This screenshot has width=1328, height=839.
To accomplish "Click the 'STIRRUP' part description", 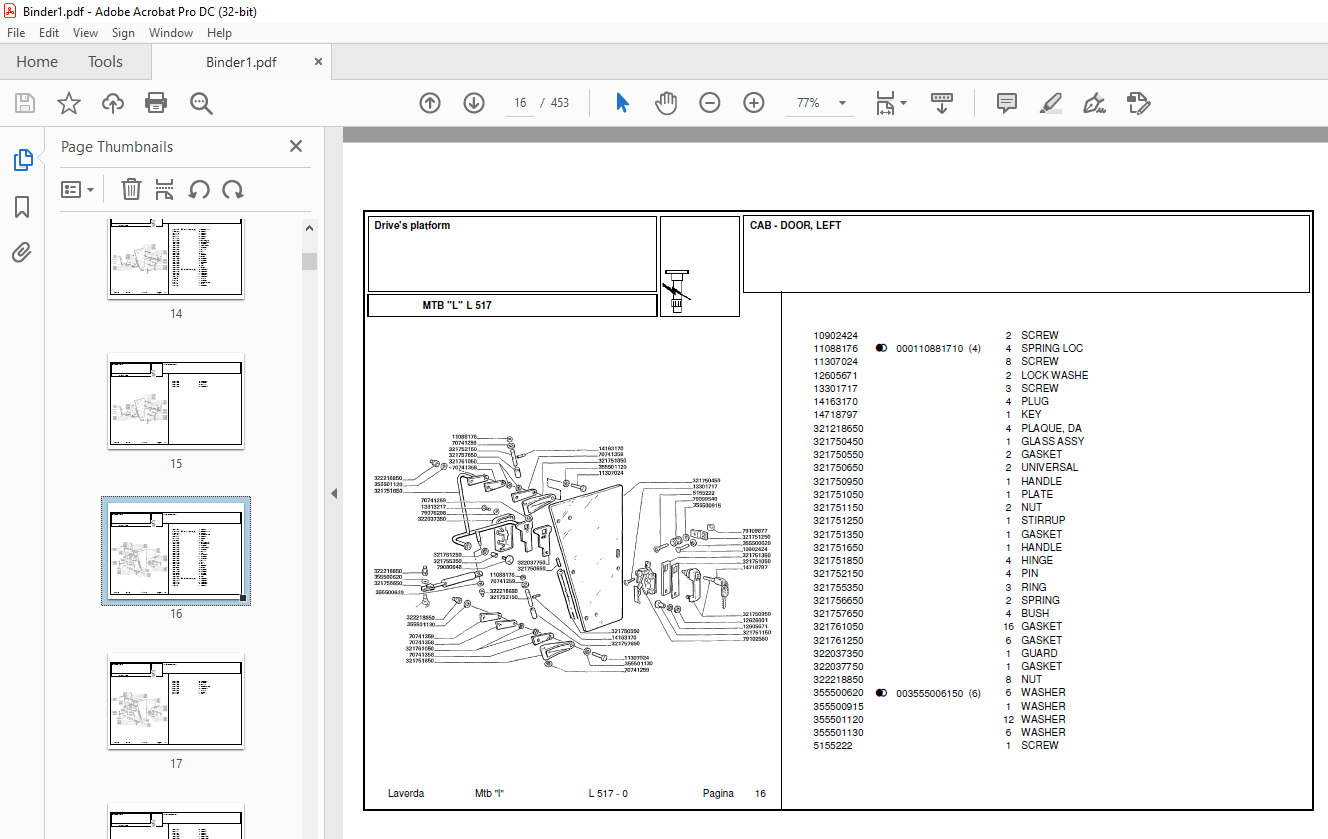I will [1043, 521].
